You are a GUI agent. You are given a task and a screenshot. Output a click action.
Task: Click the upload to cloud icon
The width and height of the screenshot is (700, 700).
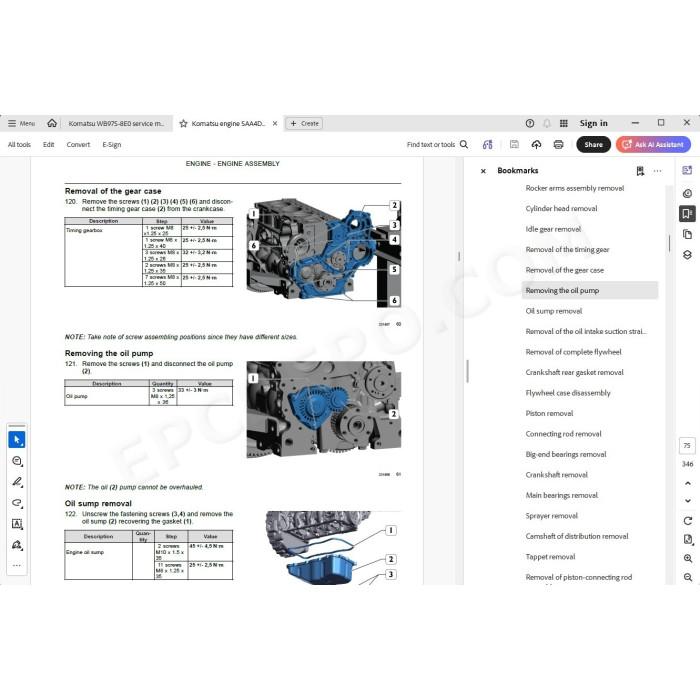[x=536, y=144]
